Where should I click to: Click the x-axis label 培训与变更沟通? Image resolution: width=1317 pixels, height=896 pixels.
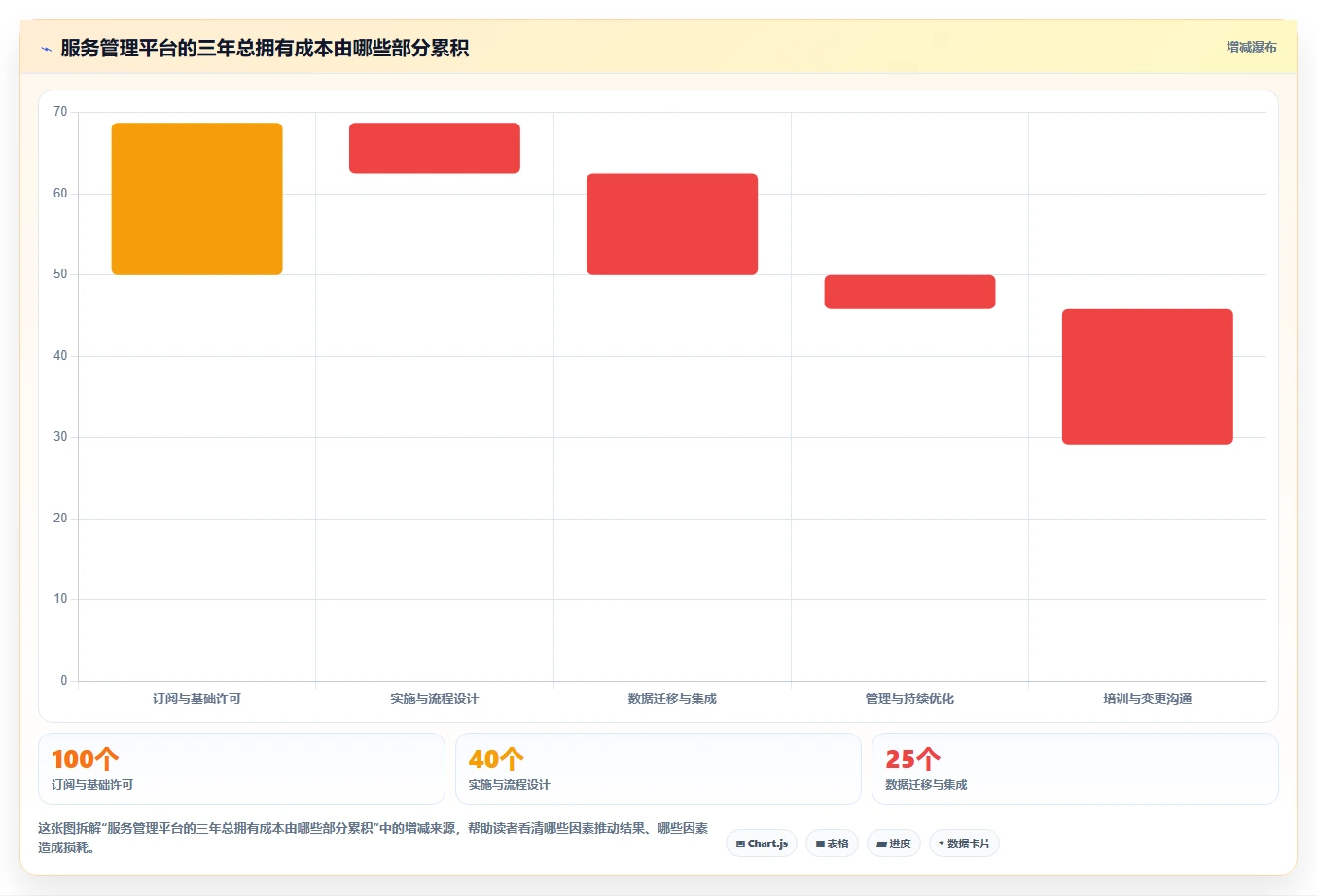pyautogui.click(x=1148, y=699)
